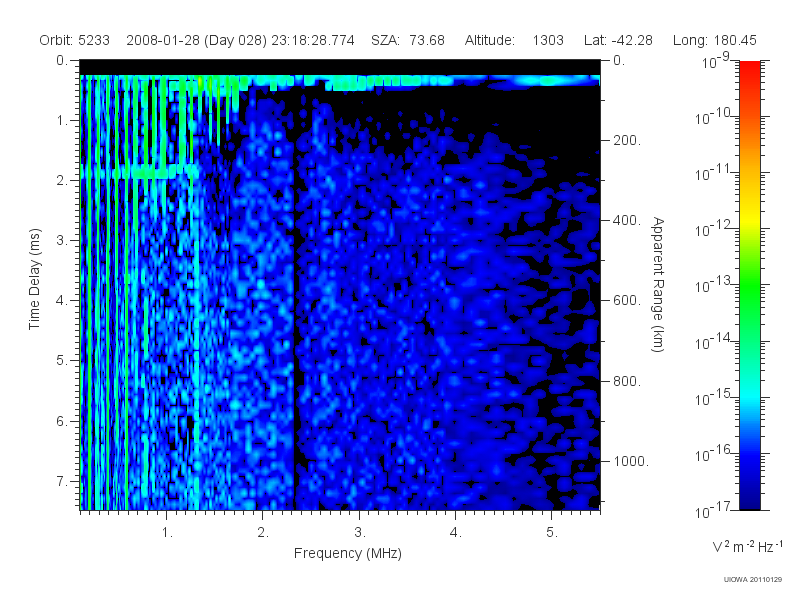Click the '5.' tick on the time delay axis
The height and width of the screenshot is (600, 800).
click(62, 361)
